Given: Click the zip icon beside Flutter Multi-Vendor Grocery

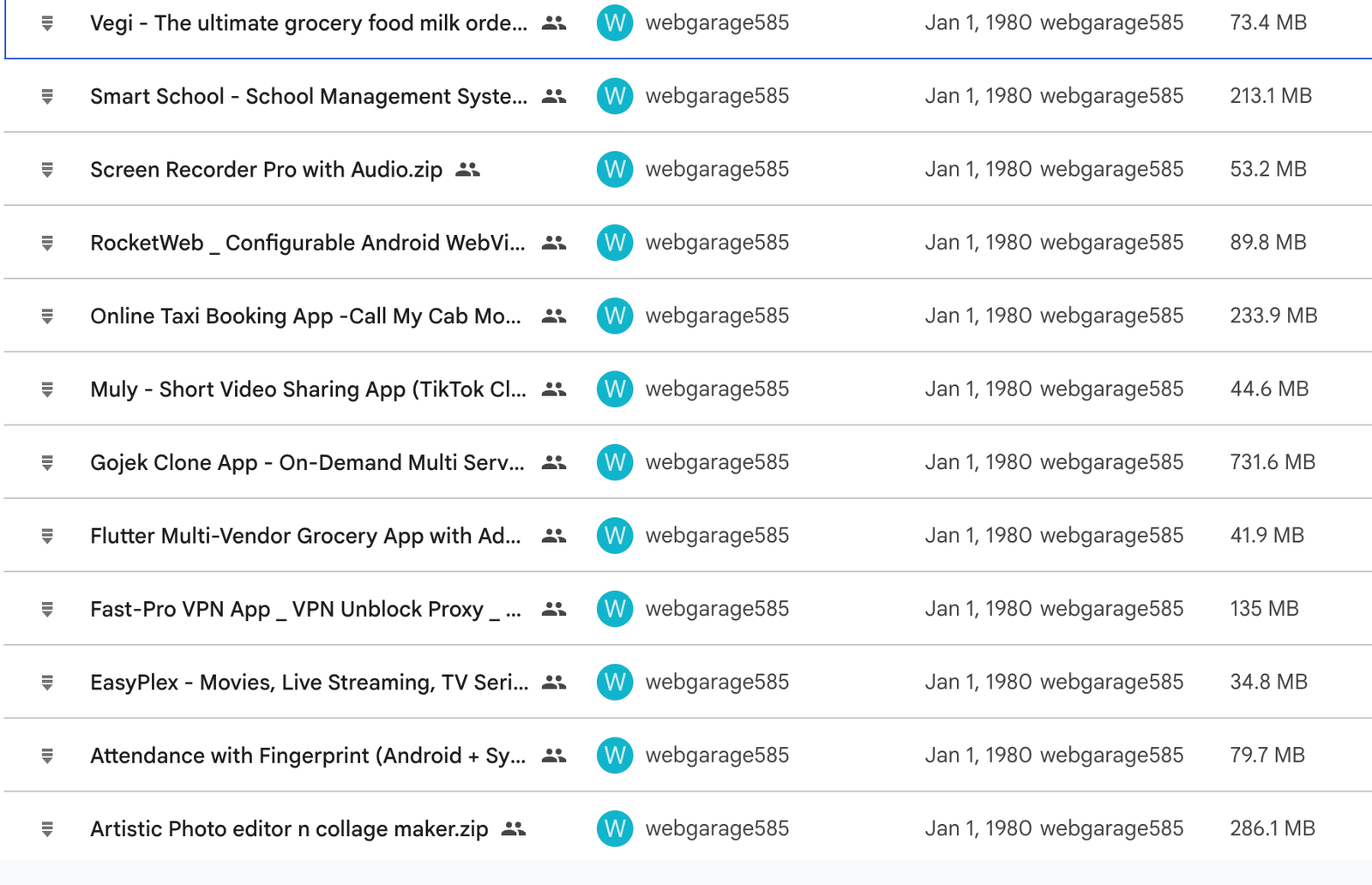Looking at the screenshot, I should pos(47,536).
